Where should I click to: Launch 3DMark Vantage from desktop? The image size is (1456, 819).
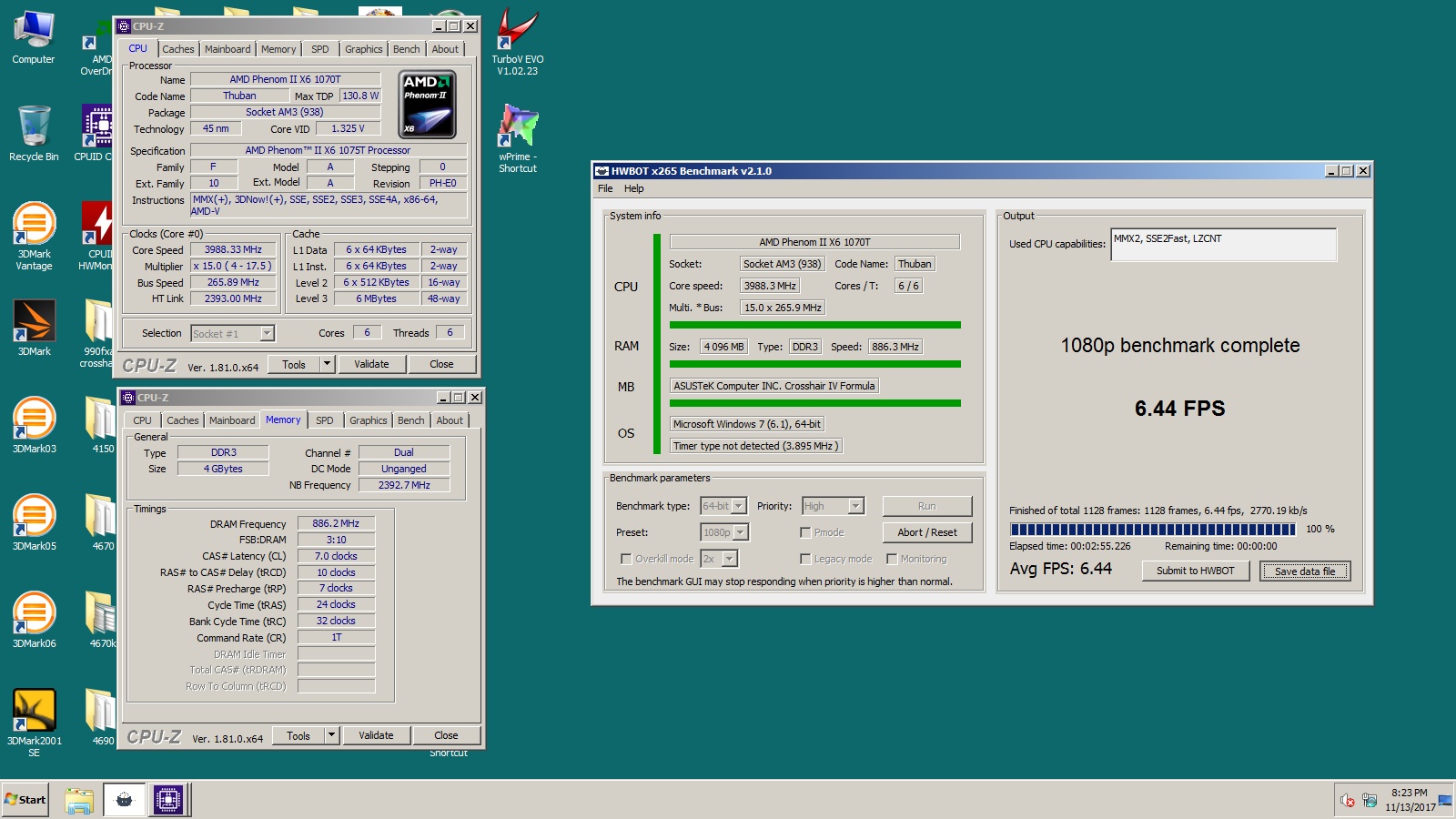click(34, 236)
